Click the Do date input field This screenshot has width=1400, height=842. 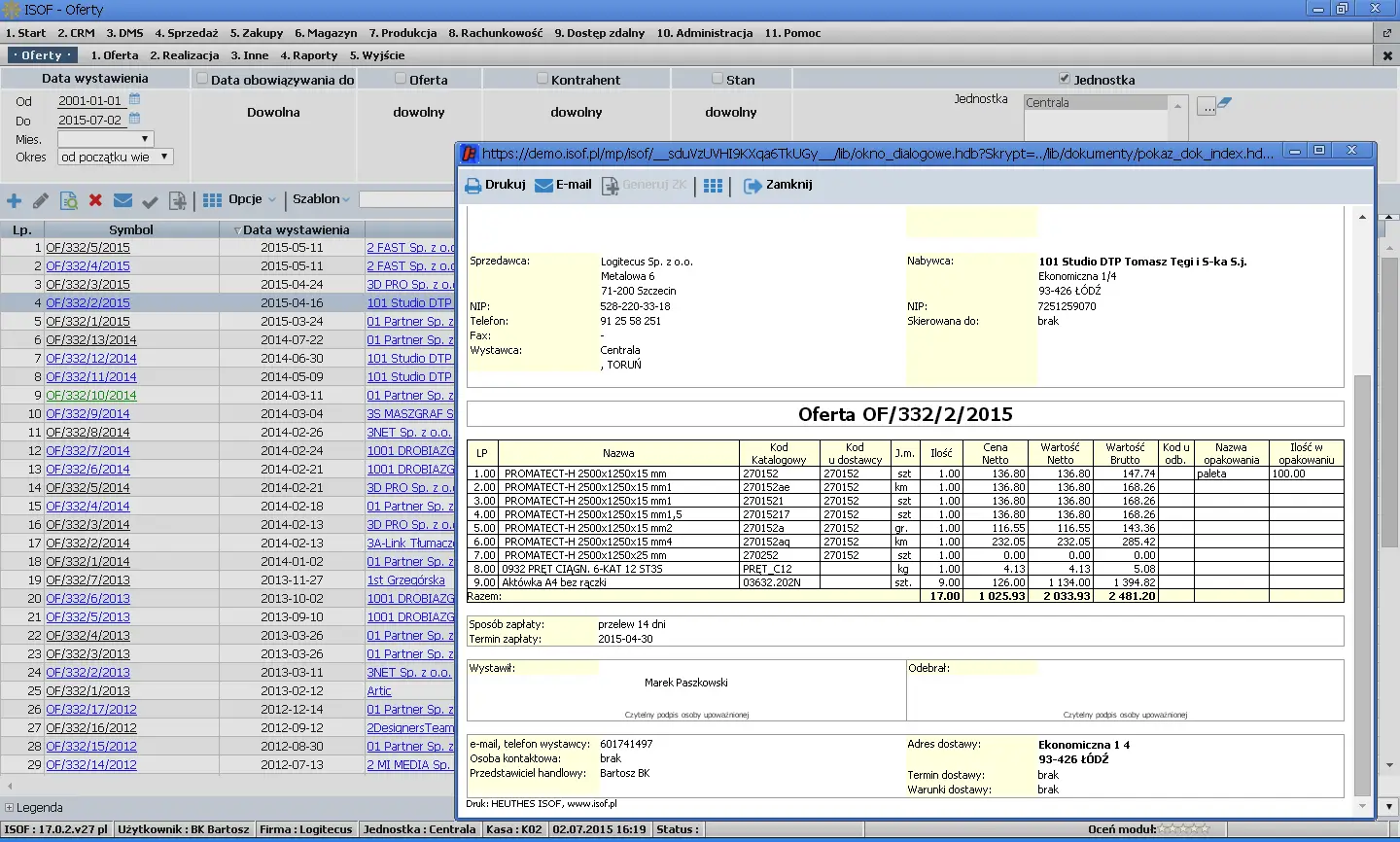90,121
